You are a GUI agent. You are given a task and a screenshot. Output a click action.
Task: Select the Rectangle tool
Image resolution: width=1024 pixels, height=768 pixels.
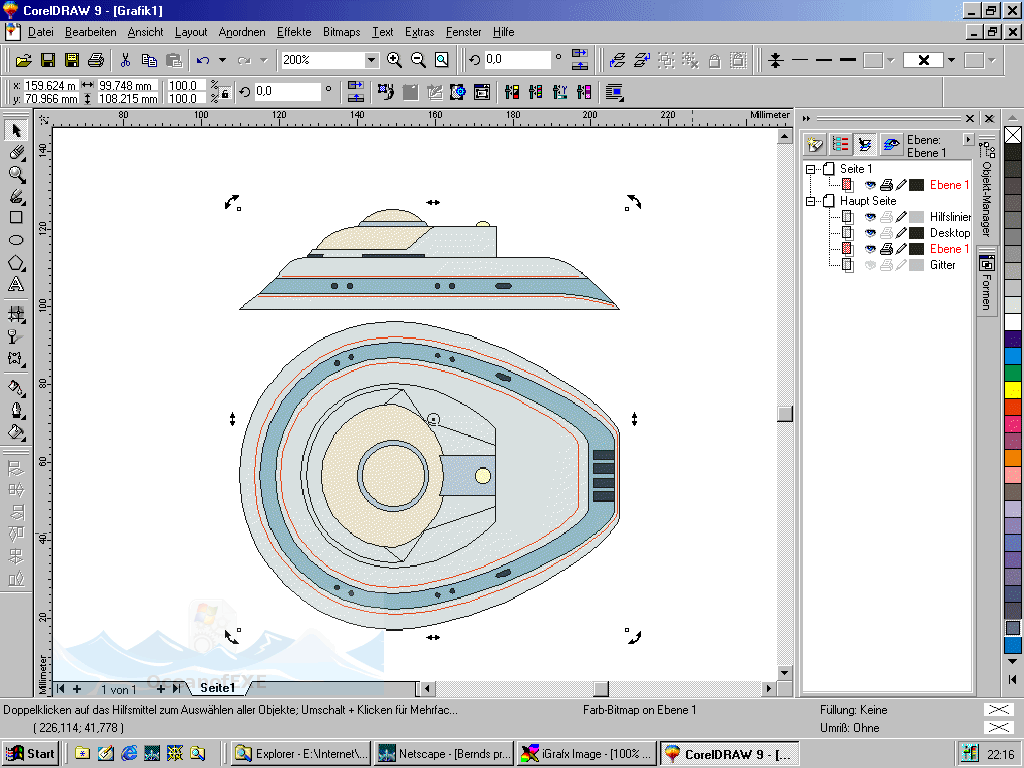(x=16, y=218)
